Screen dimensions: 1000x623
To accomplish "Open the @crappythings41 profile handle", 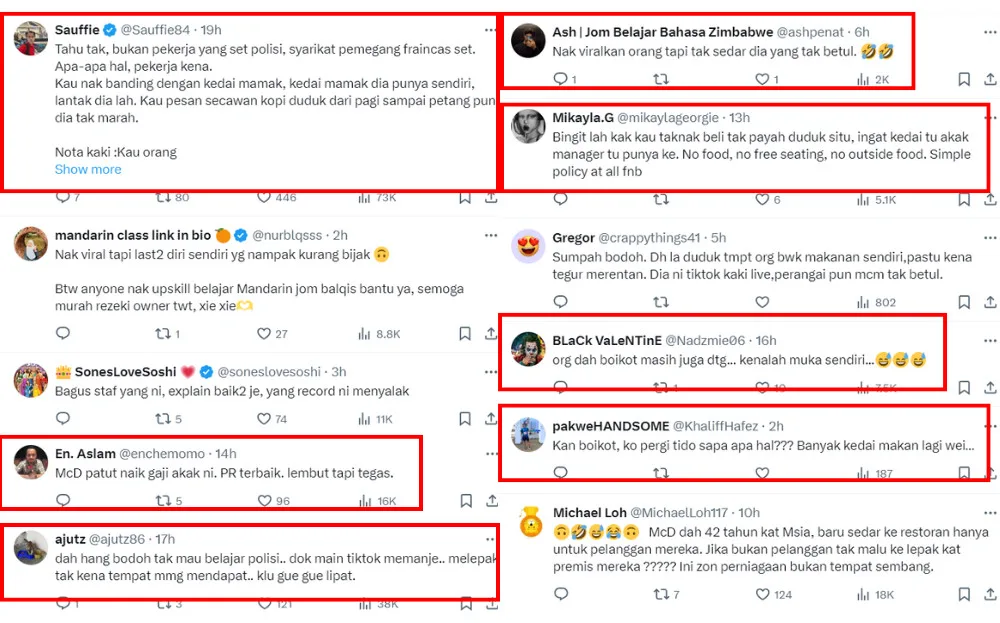I will [649, 238].
